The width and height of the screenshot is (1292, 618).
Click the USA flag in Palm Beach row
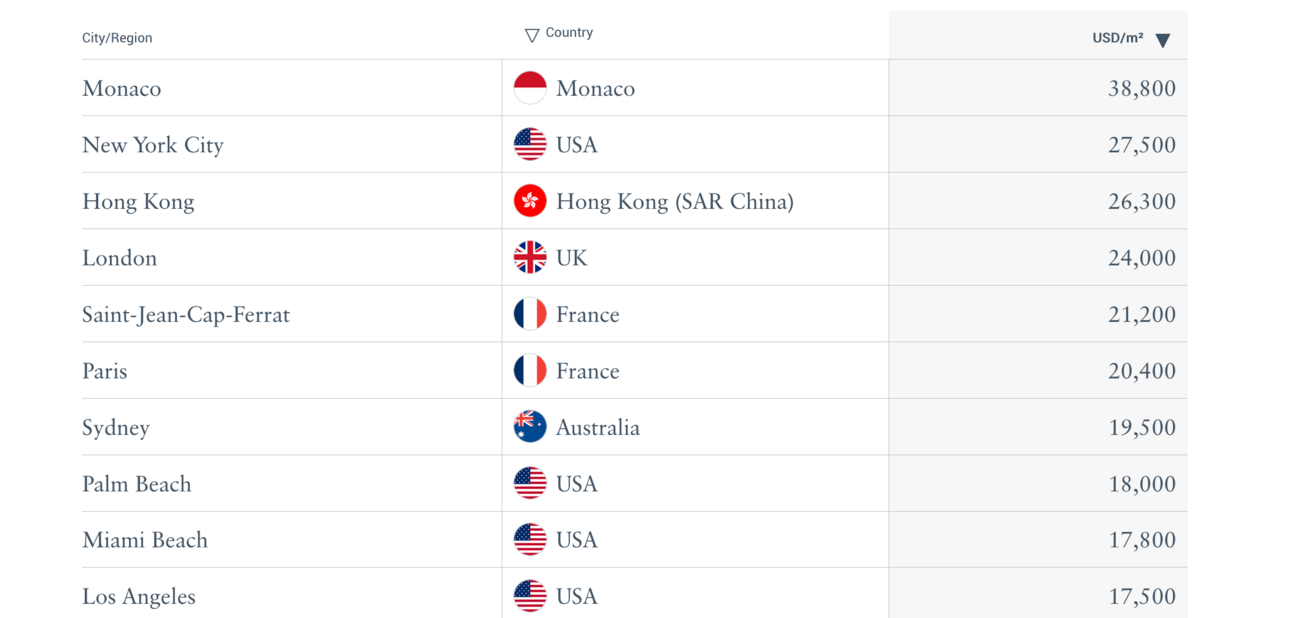point(530,484)
